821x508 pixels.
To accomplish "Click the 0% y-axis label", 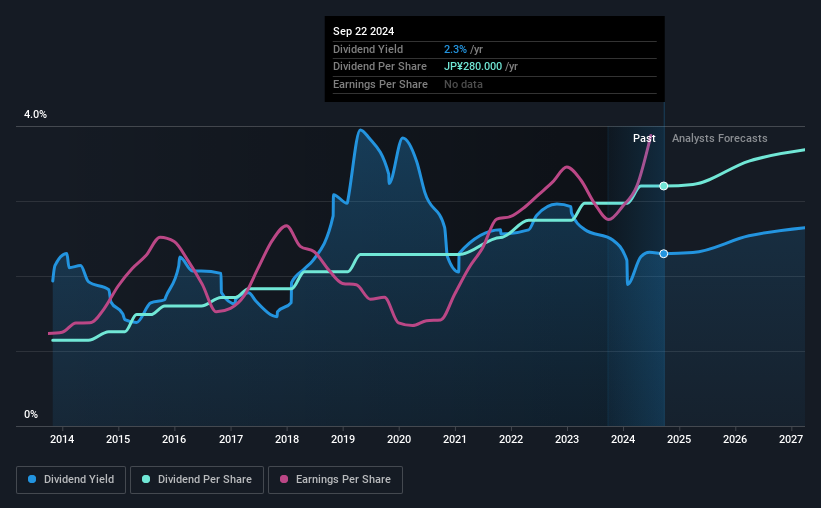I will (31, 415).
